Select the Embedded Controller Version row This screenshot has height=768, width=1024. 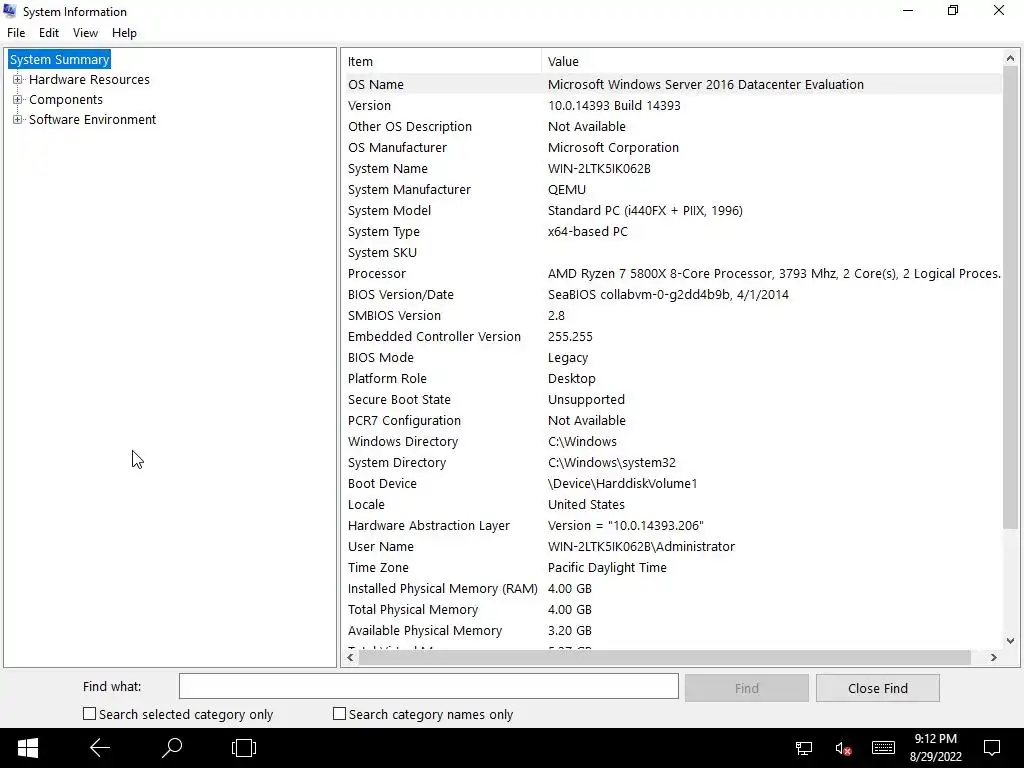click(x=673, y=336)
